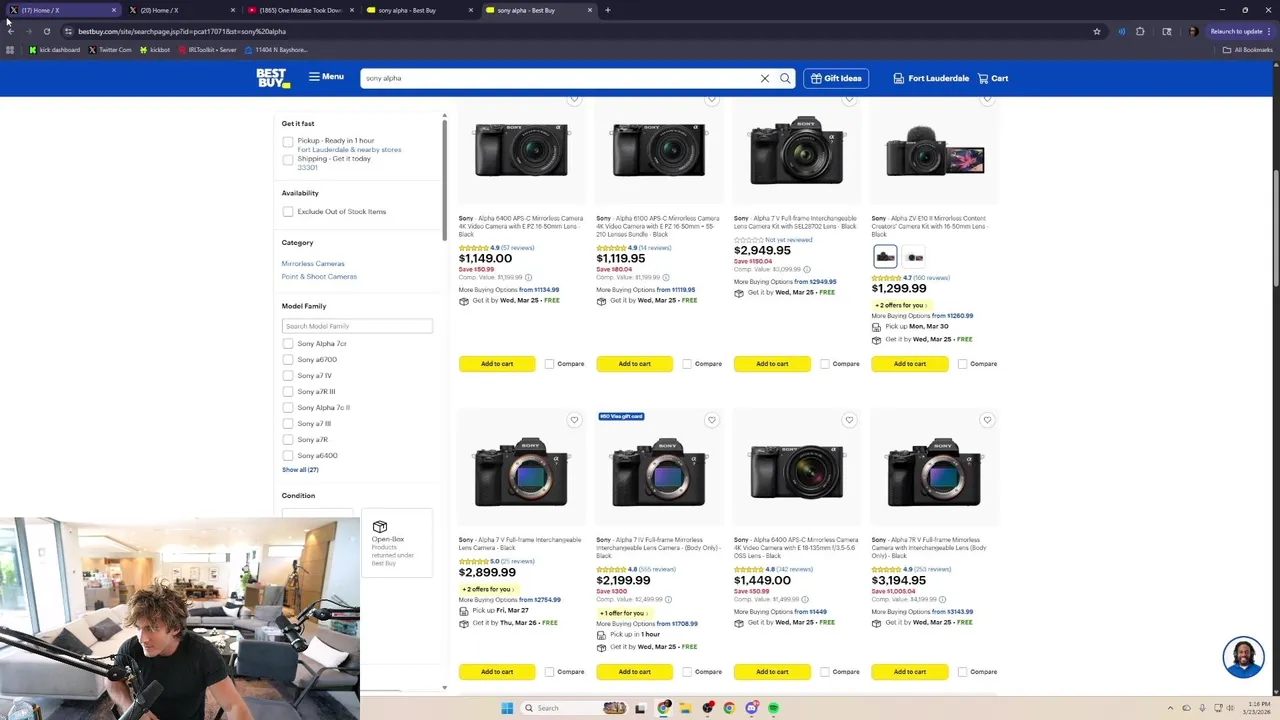Add the Alpha 6400 $1,149.00 camera to cart
Viewport: 1280px width, 720px height.
pos(497,364)
